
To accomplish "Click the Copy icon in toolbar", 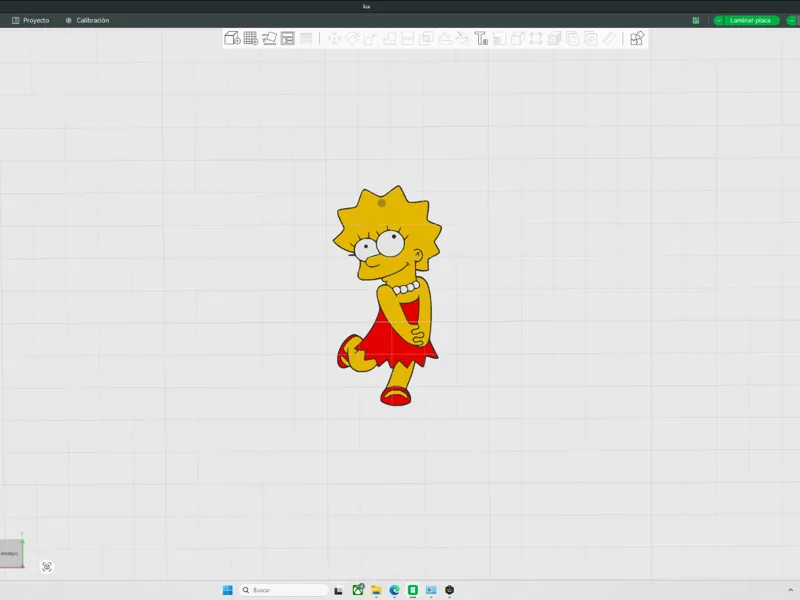I will 572,38.
